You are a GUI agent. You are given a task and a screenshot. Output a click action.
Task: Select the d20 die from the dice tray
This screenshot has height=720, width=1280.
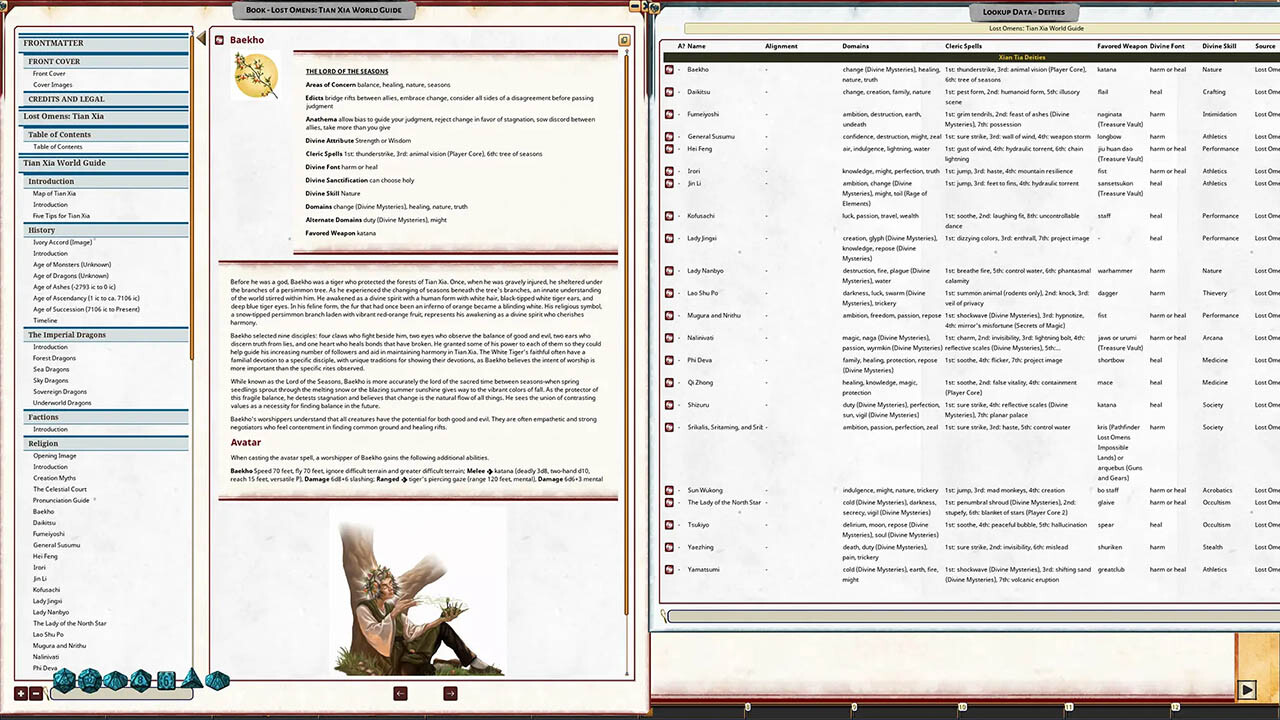pos(64,680)
